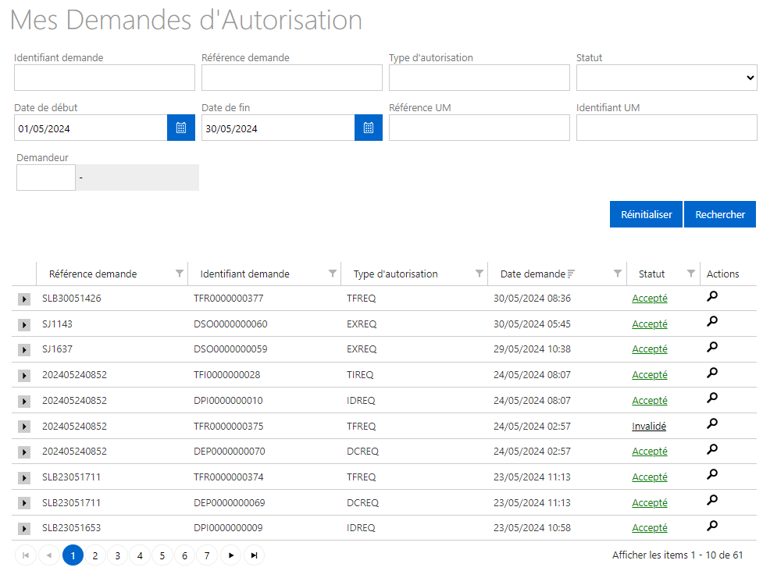Click the Demandeur code field
This screenshot has width=768, height=572.
pos(46,177)
